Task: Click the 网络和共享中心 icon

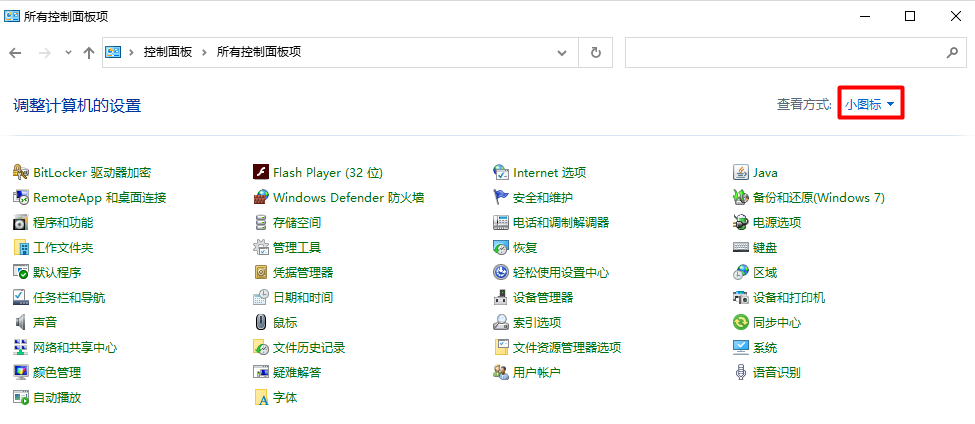Action: (x=21, y=347)
